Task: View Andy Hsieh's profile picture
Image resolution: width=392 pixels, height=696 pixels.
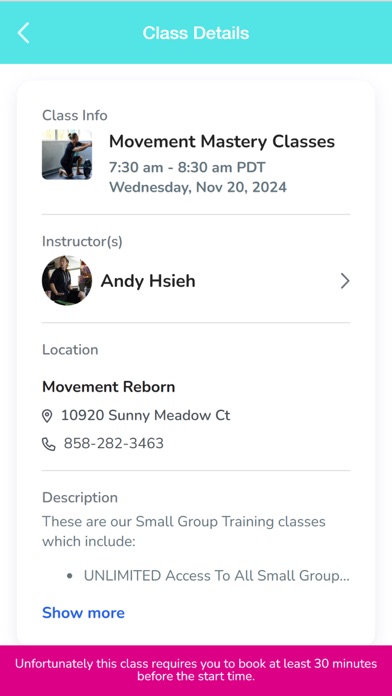Action: tap(67, 280)
